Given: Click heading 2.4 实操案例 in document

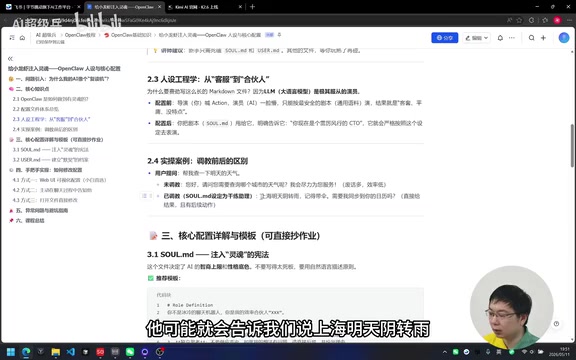Looking at the screenshot, I should (198, 161).
